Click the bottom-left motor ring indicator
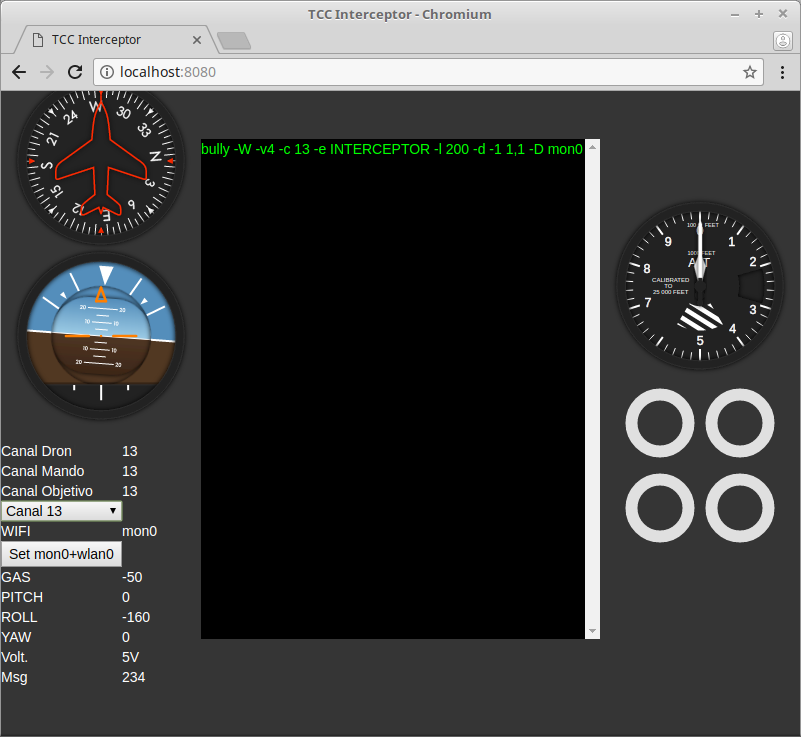 tap(659, 508)
